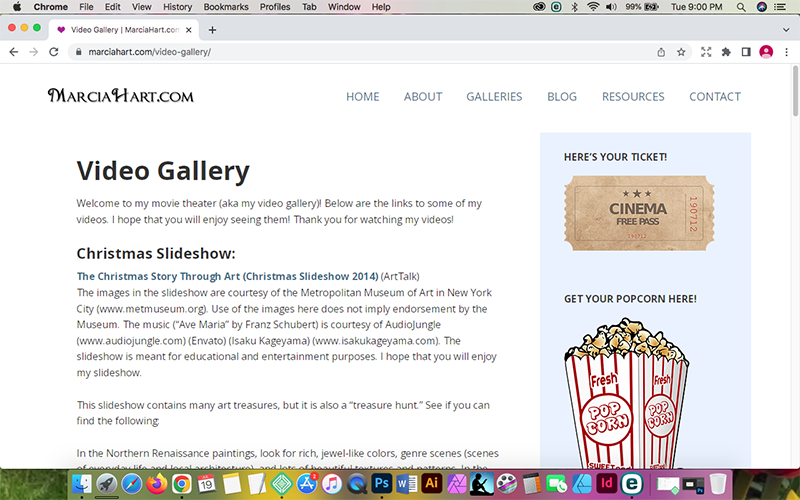The width and height of the screenshot is (800, 500).
Task: Open the GALLERIES navigation menu
Action: point(494,97)
